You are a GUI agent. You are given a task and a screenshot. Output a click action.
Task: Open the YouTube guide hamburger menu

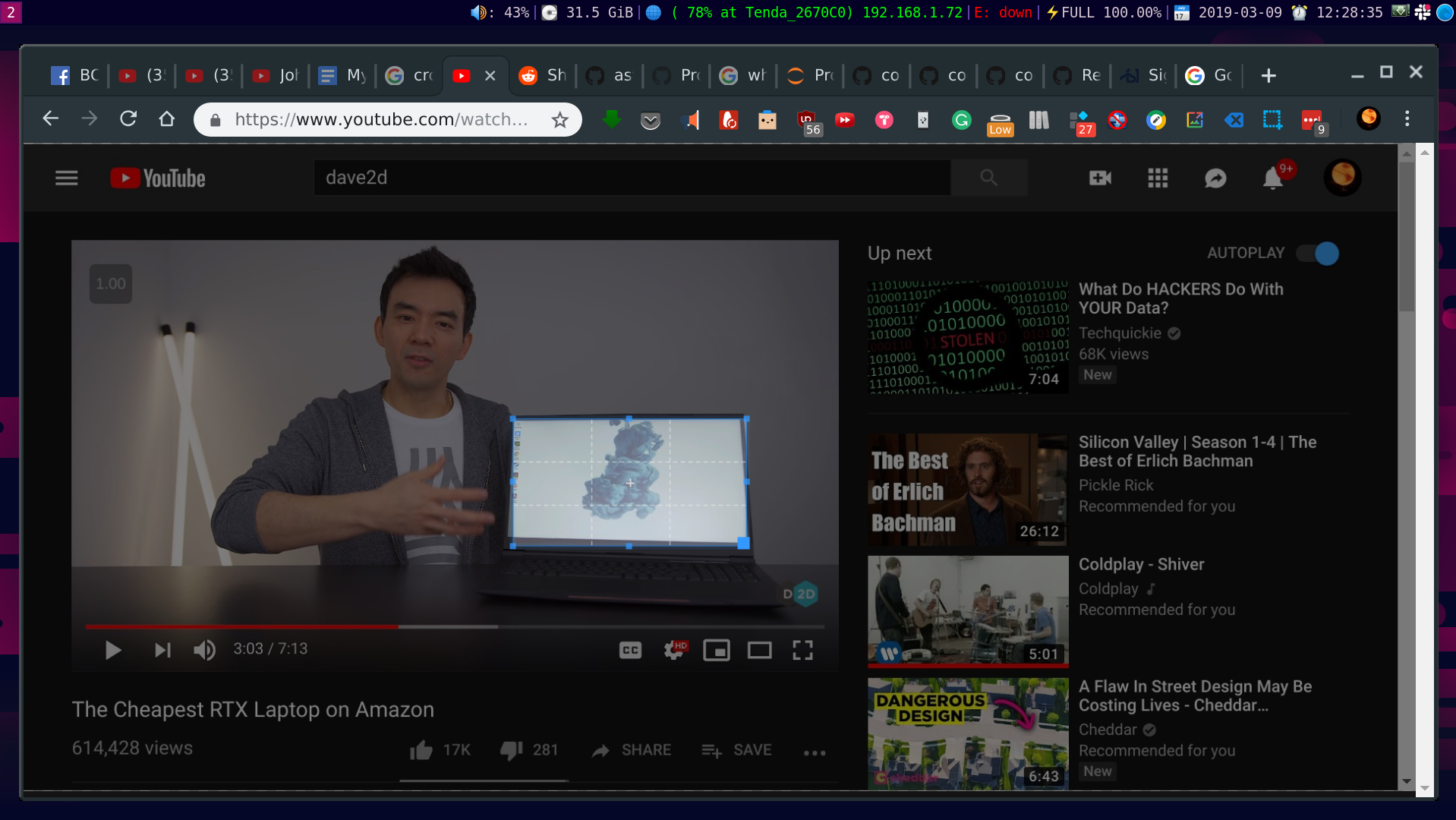67,178
